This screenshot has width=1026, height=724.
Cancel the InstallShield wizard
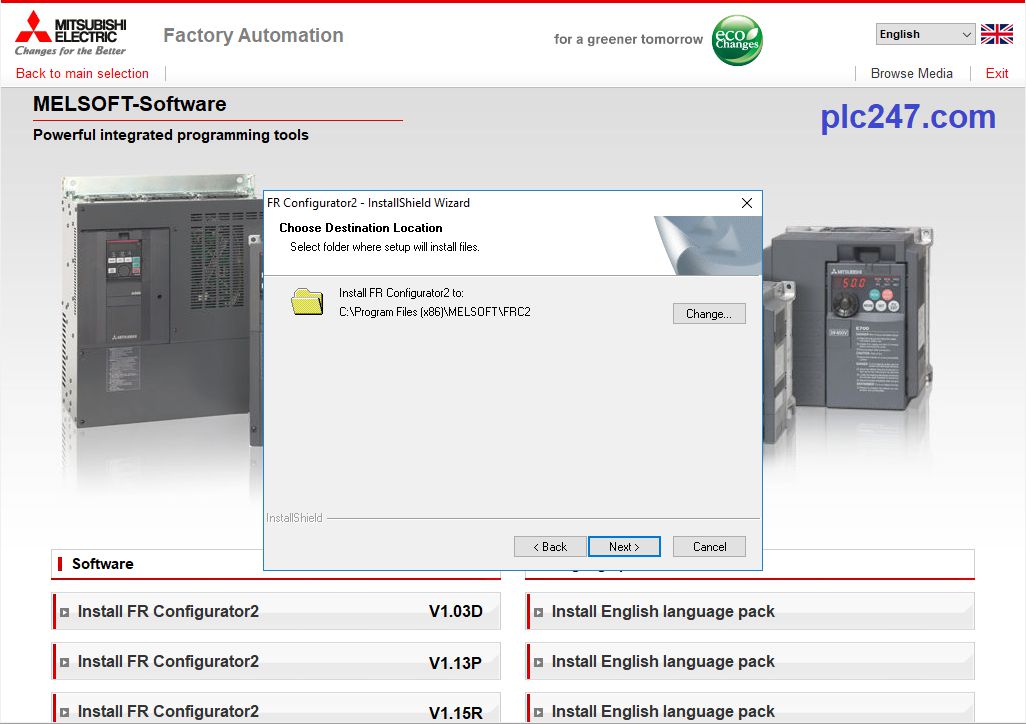[x=709, y=546]
